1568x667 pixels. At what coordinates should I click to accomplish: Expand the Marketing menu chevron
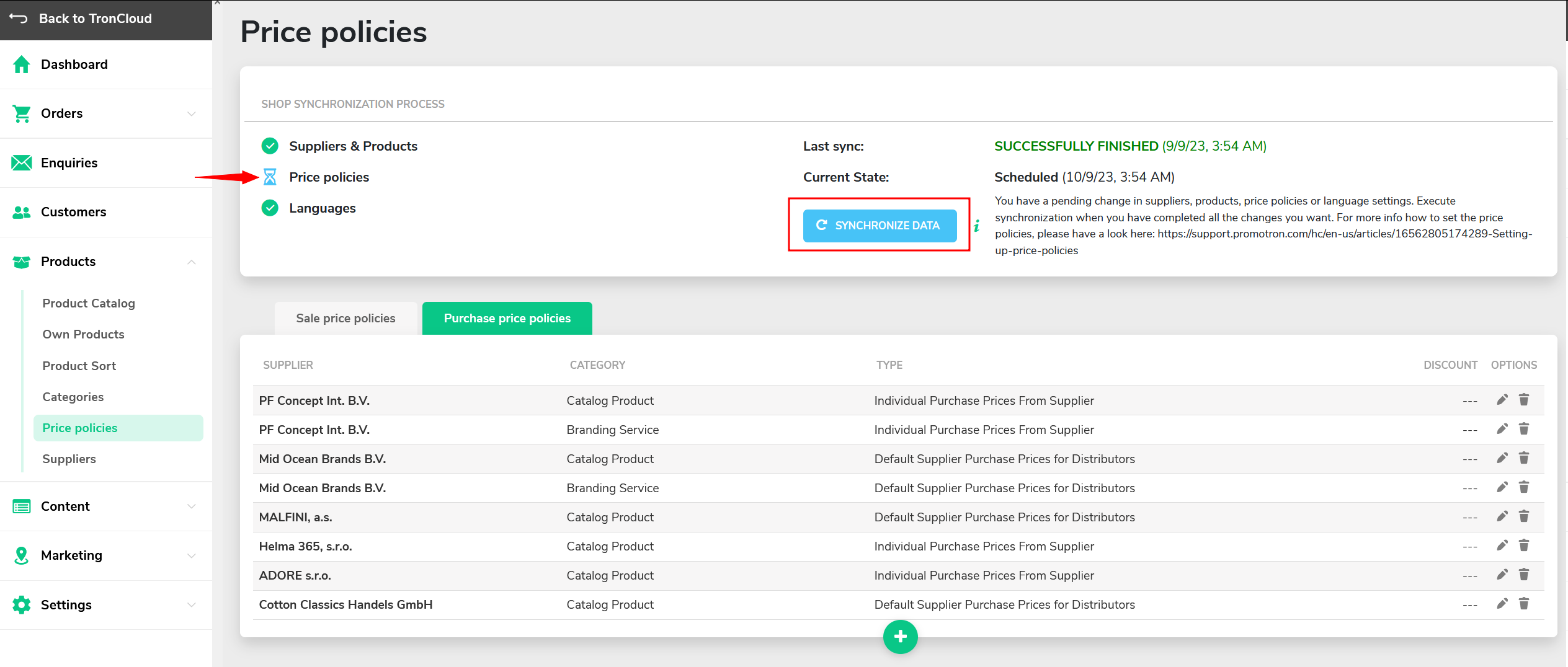click(x=192, y=555)
